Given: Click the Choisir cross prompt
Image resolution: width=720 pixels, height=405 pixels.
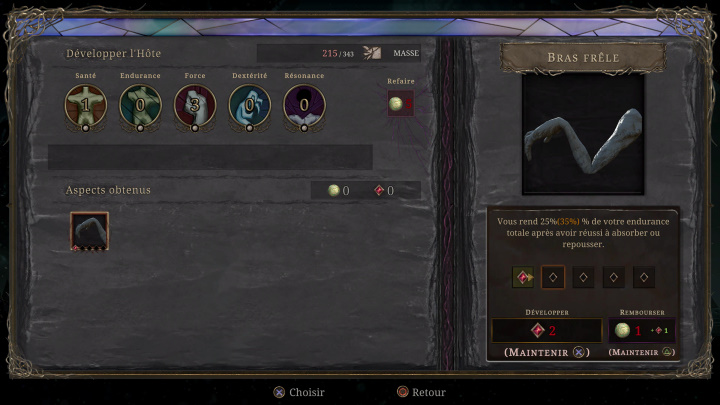Looking at the screenshot, I should [x=299, y=392].
